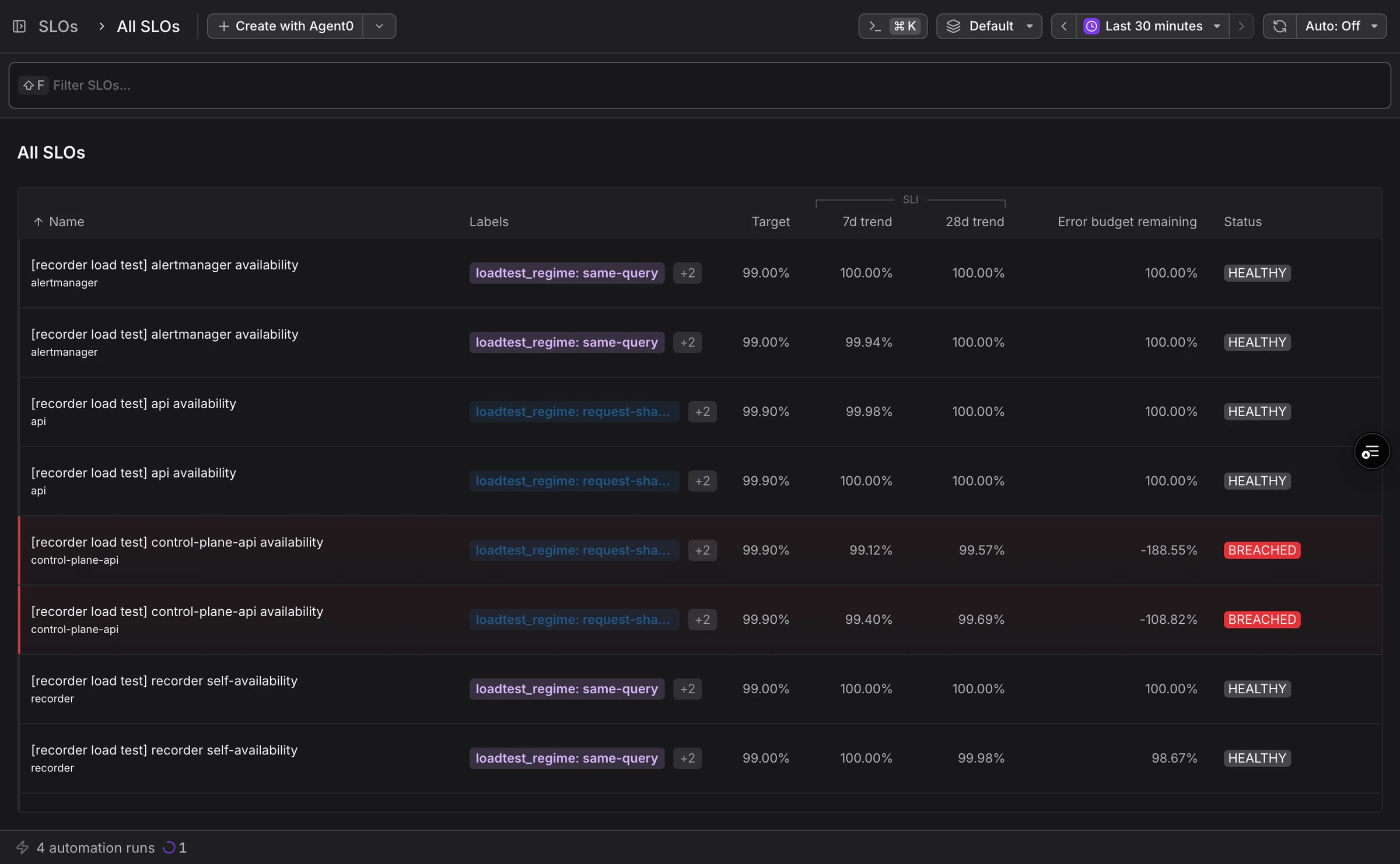Click 4 automation runs status text
This screenshot has width=1400, height=864.
95,848
